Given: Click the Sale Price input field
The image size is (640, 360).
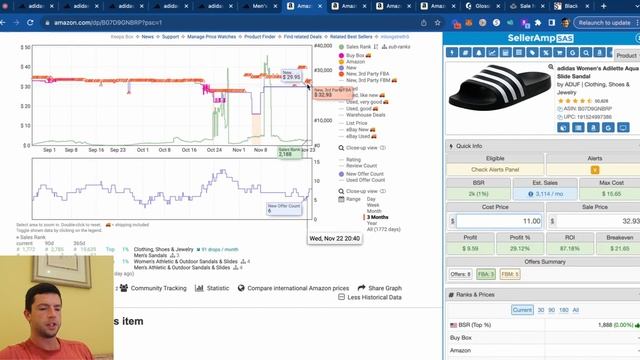Looking at the screenshot, I should [598, 221].
